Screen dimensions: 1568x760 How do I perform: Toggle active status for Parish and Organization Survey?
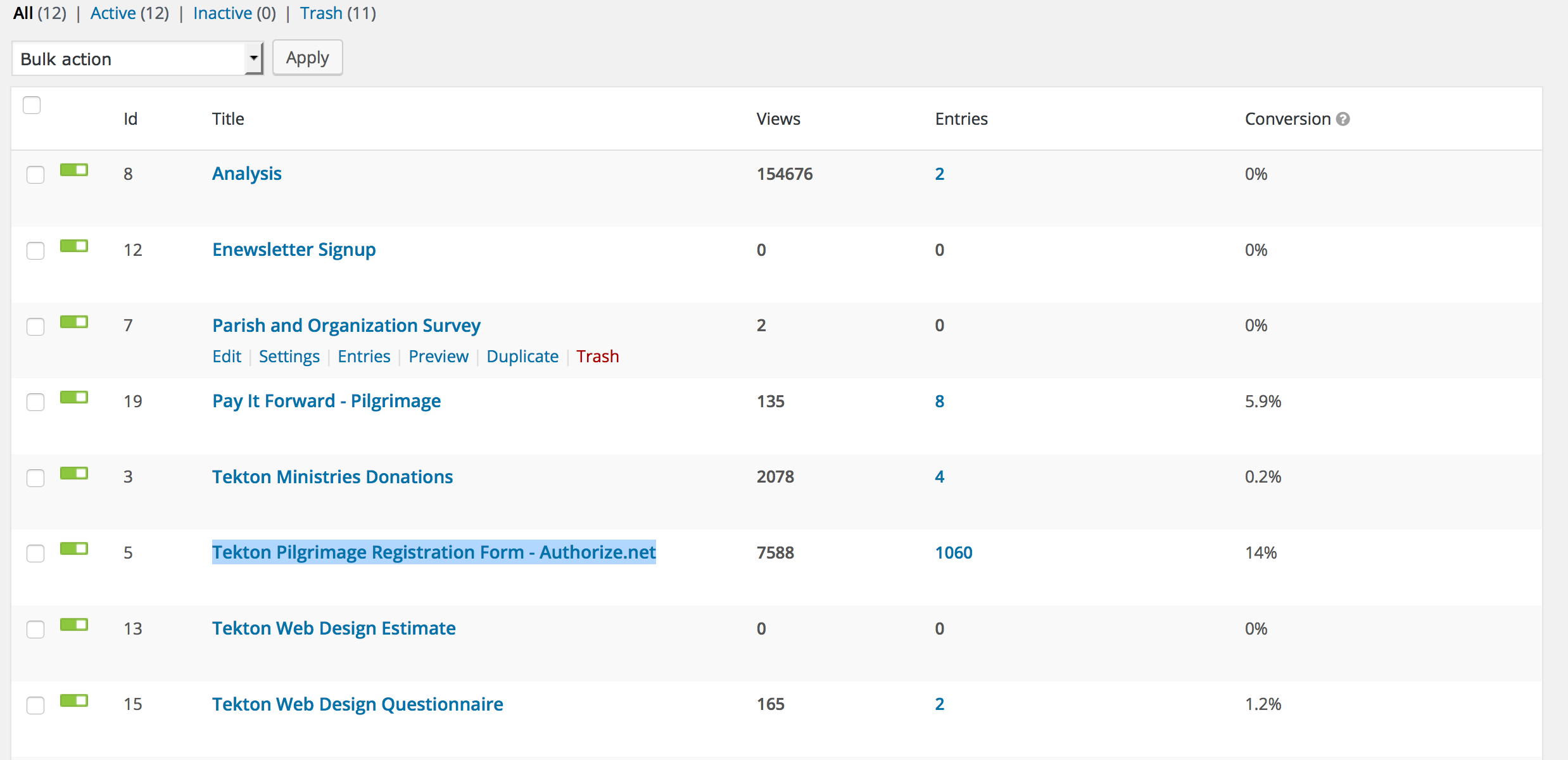pyautogui.click(x=74, y=322)
